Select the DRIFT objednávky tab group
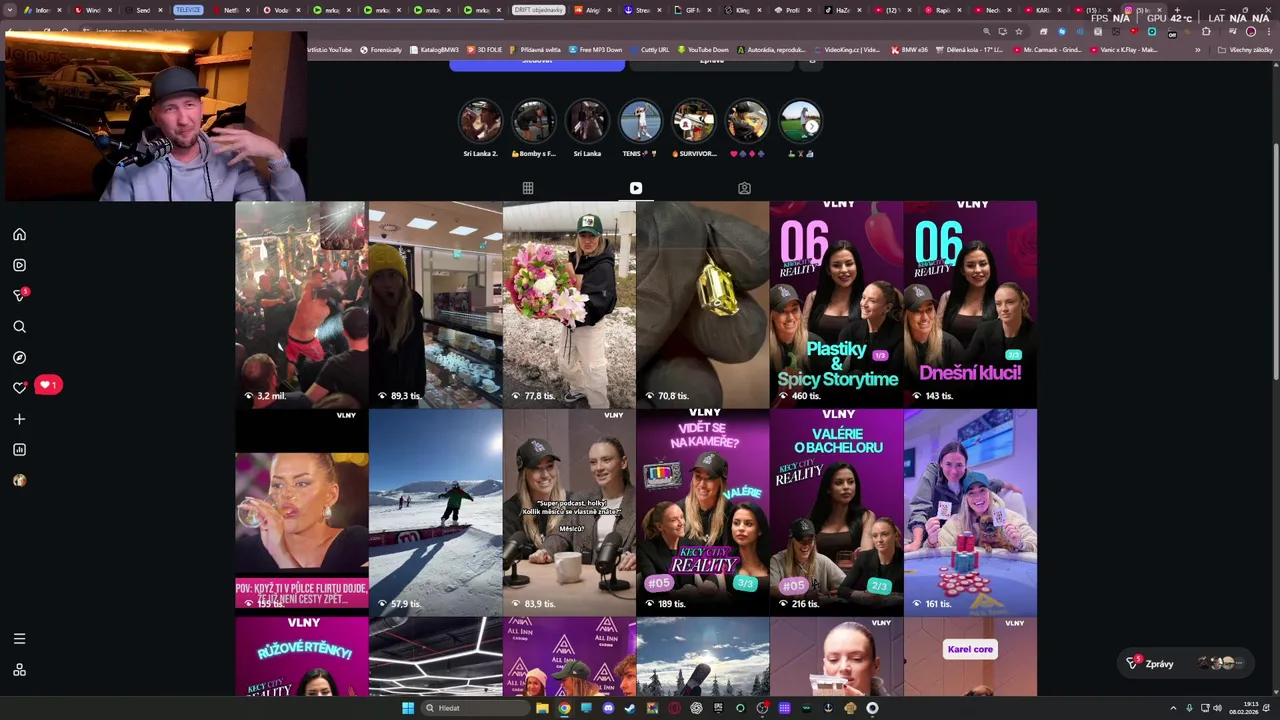Viewport: 1280px width, 720px height. point(538,10)
